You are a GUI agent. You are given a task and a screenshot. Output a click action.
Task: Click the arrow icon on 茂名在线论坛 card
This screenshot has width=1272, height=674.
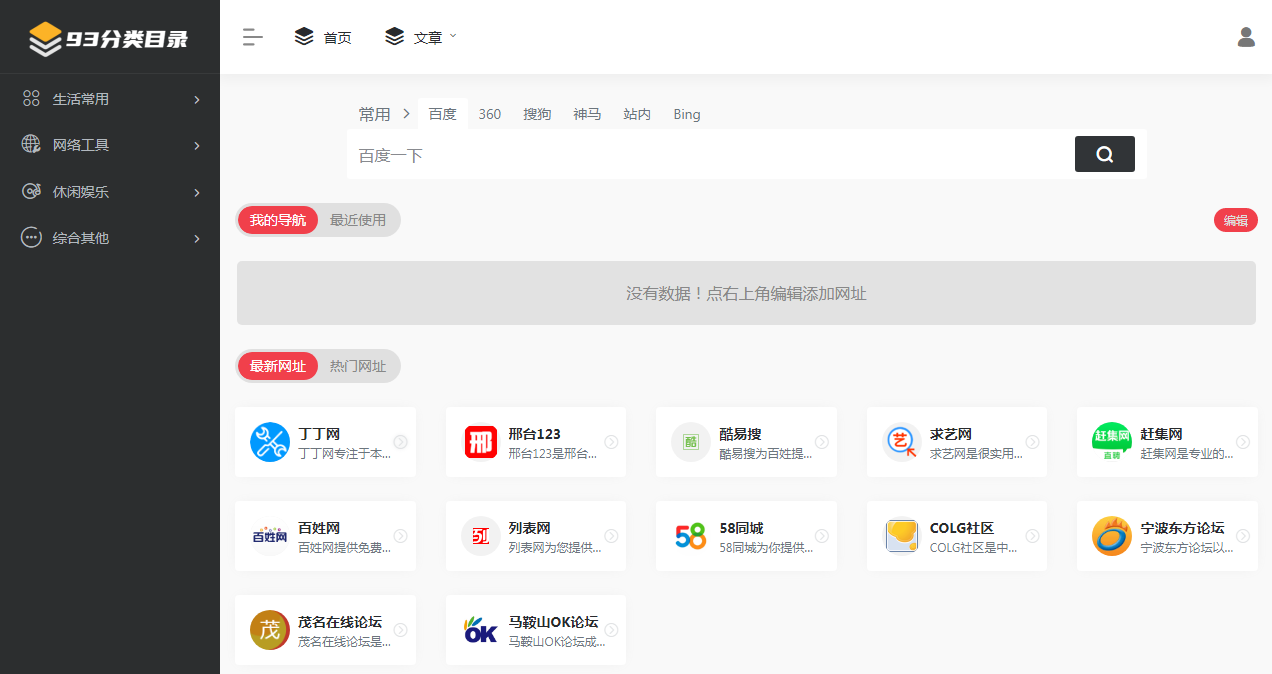tap(401, 630)
